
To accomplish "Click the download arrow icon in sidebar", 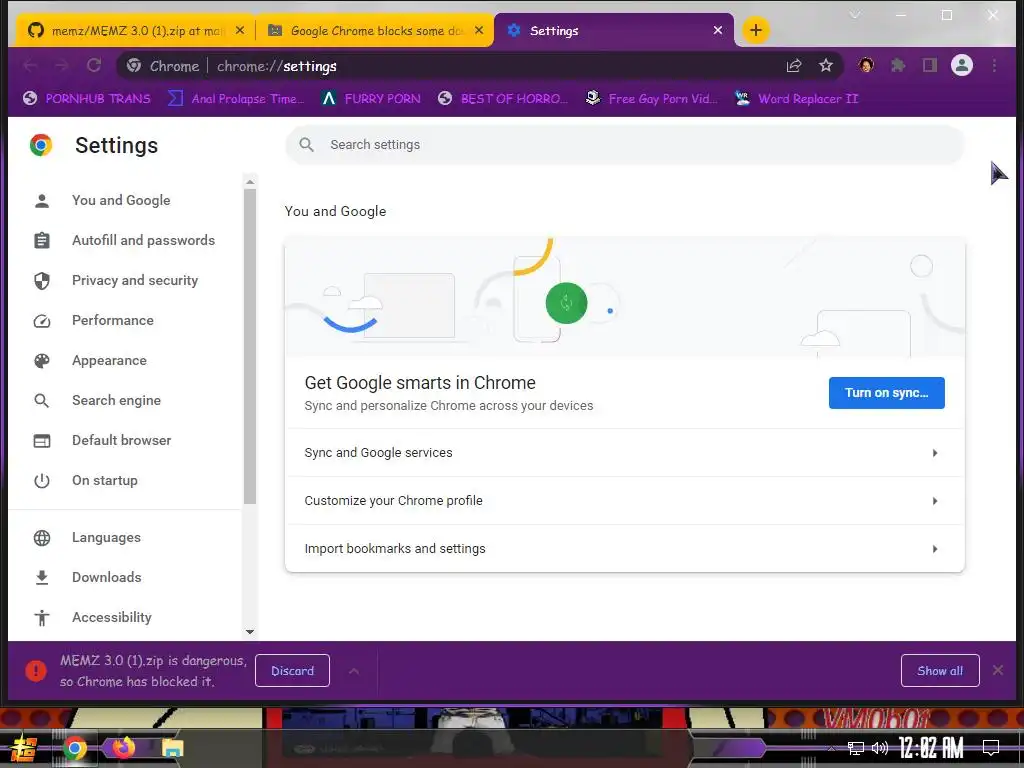I will click(42, 577).
